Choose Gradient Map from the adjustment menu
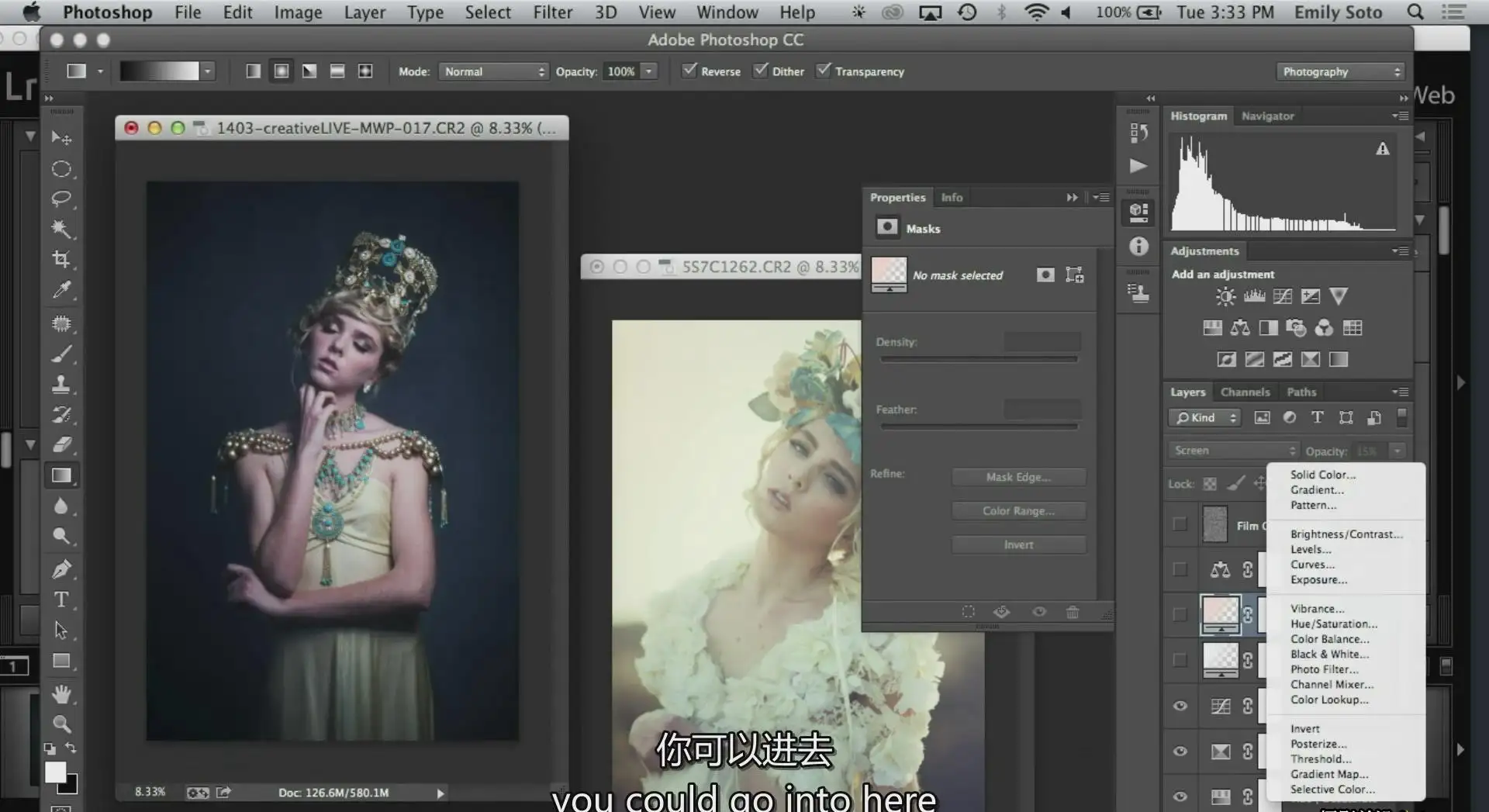 point(1329,774)
